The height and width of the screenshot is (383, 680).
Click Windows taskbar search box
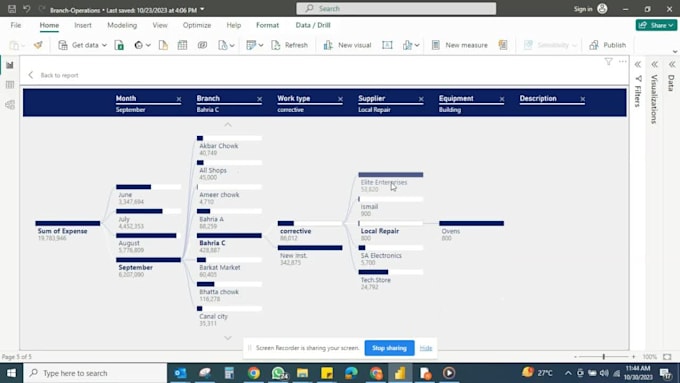pyautogui.click(x=95, y=373)
